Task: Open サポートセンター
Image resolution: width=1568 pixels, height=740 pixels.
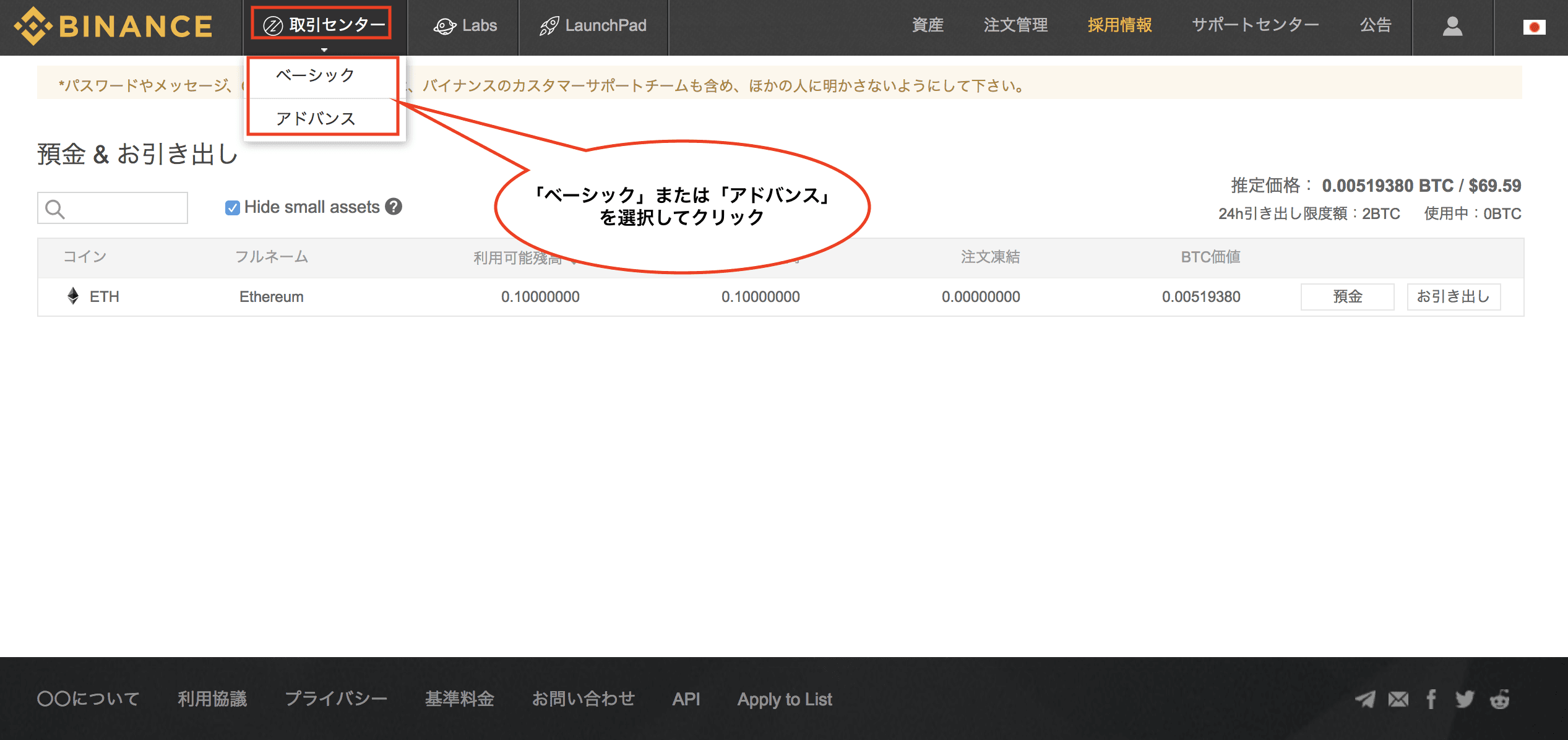Action: 1256,25
